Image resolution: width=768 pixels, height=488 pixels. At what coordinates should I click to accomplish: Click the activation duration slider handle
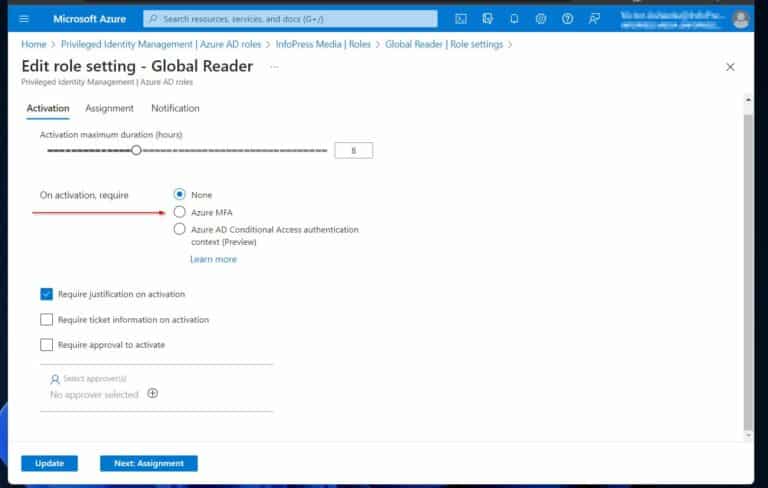tap(137, 150)
